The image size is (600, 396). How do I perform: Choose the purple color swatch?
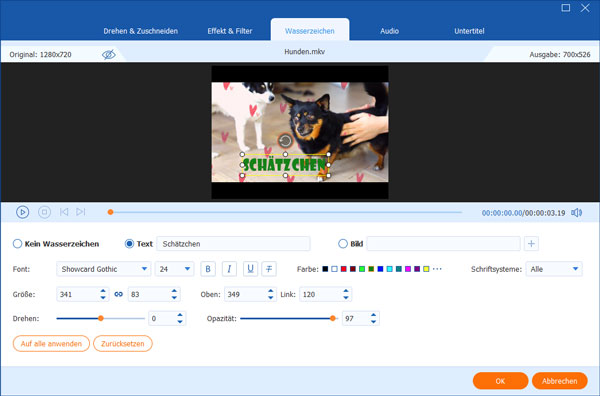point(417,269)
